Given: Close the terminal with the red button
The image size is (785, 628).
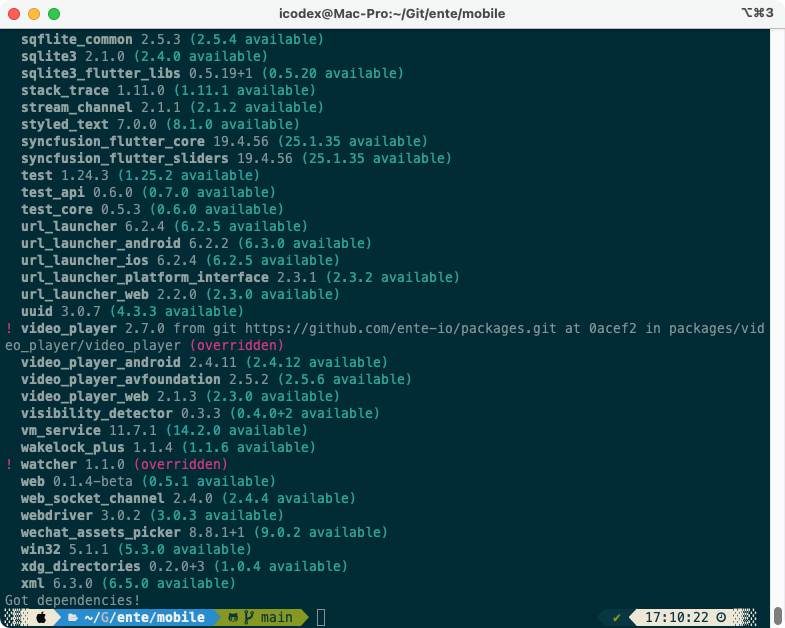Looking at the screenshot, I should point(15,14).
